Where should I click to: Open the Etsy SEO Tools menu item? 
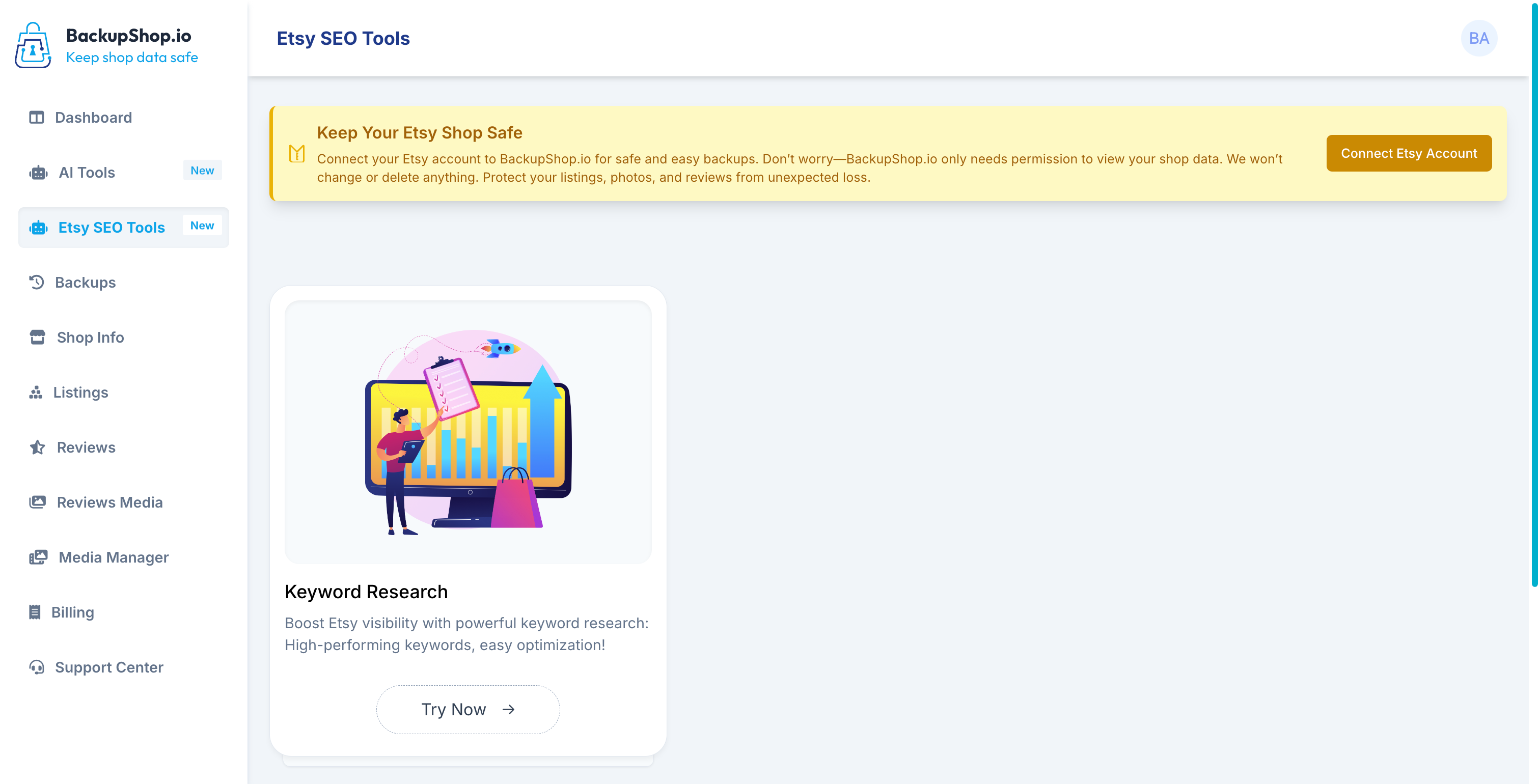tap(111, 228)
